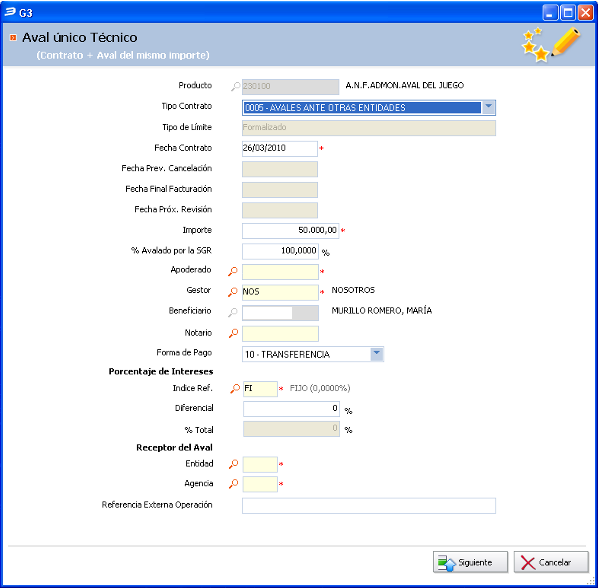Expand the Tipo Contrato dropdown arrow
The image size is (598, 588).
[x=488, y=107]
